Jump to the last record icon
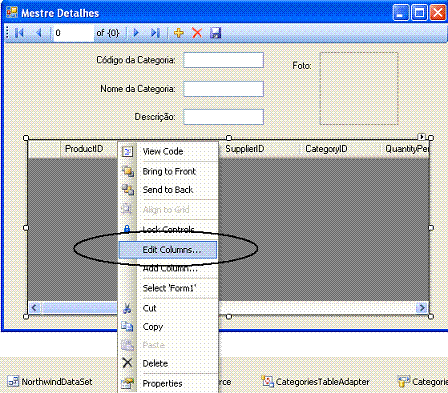The width and height of the screenshot is (448, 393). [x=155, y=33]
